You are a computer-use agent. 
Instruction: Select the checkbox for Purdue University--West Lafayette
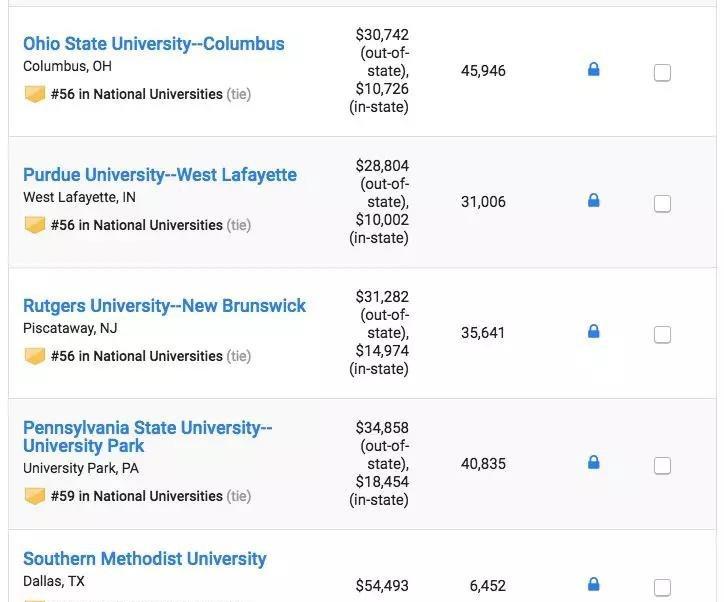click(x=662, y=203)
